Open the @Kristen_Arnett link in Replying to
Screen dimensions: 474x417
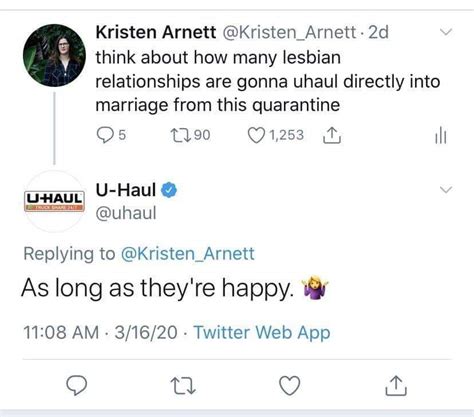point(188,254)
